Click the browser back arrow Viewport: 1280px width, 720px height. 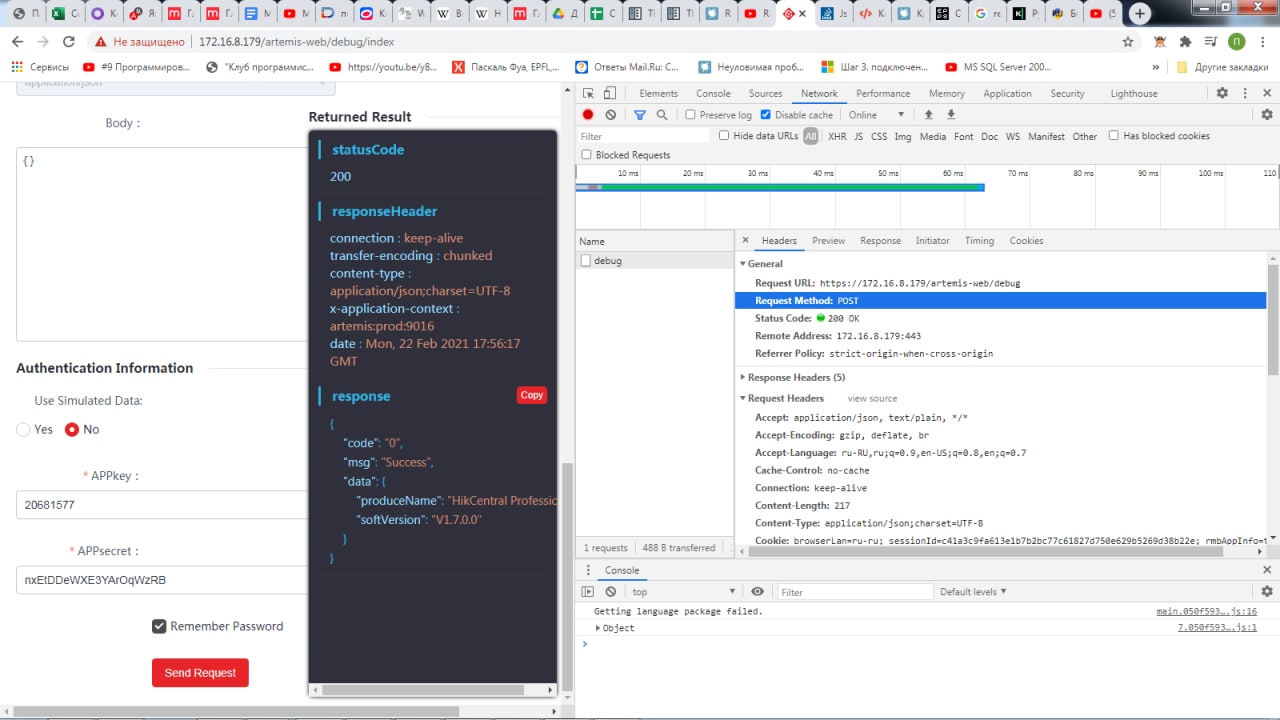tap(17, 42)
